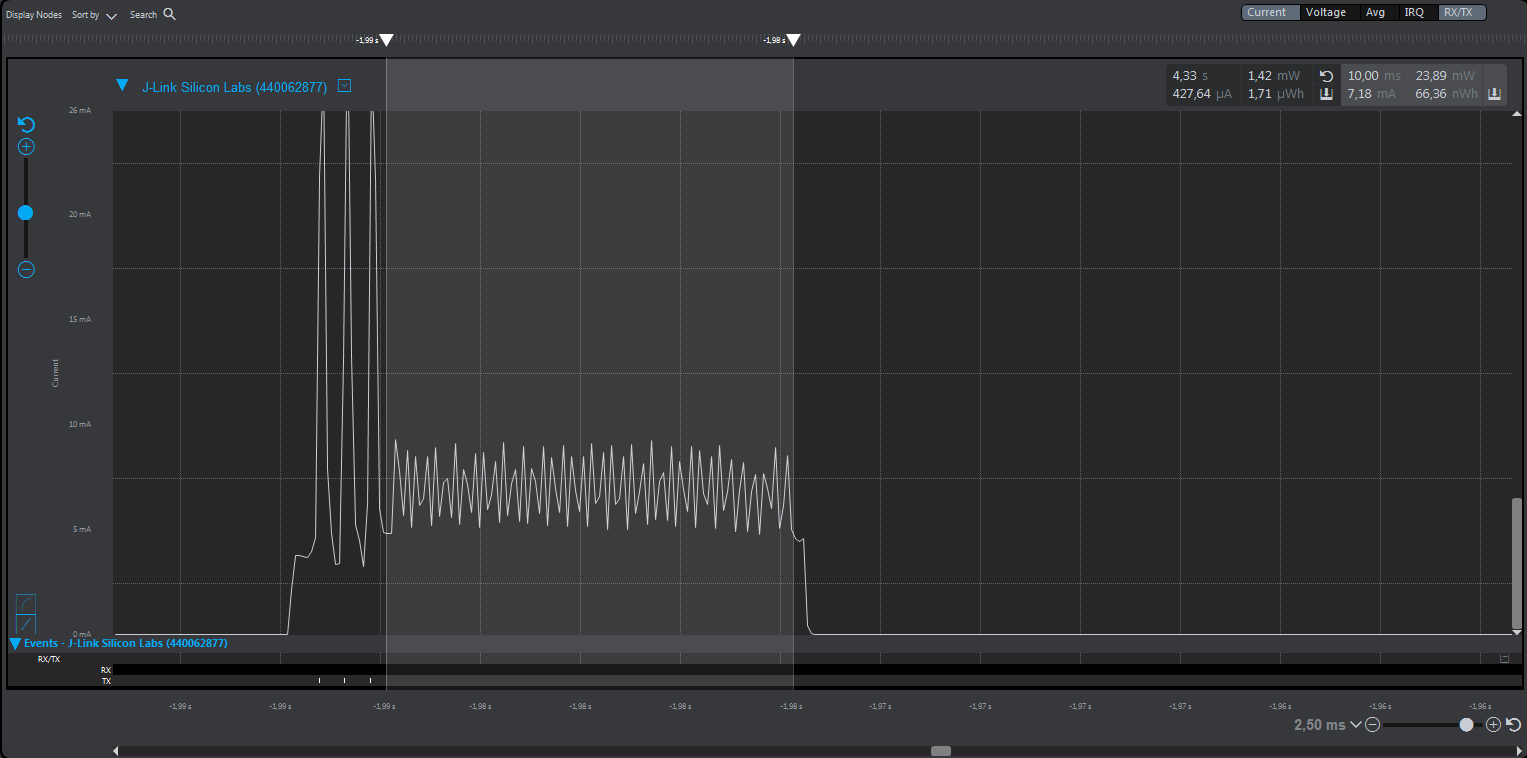This screenshot has width=1527, height=758.
Task: Open the 2,50 ms time scale dropdown
Action: tap(1357, 724)
